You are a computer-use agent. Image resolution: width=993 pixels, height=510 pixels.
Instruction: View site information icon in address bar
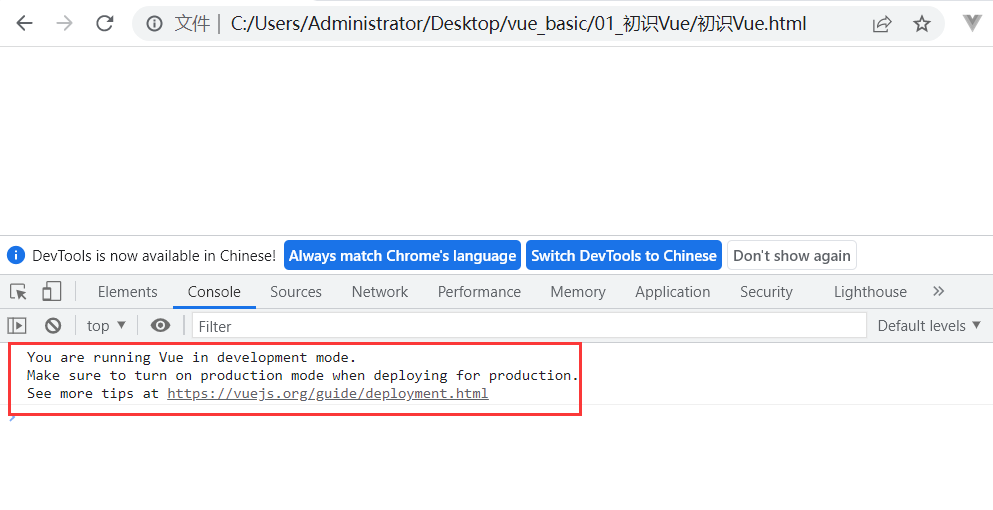coord(154,24)
